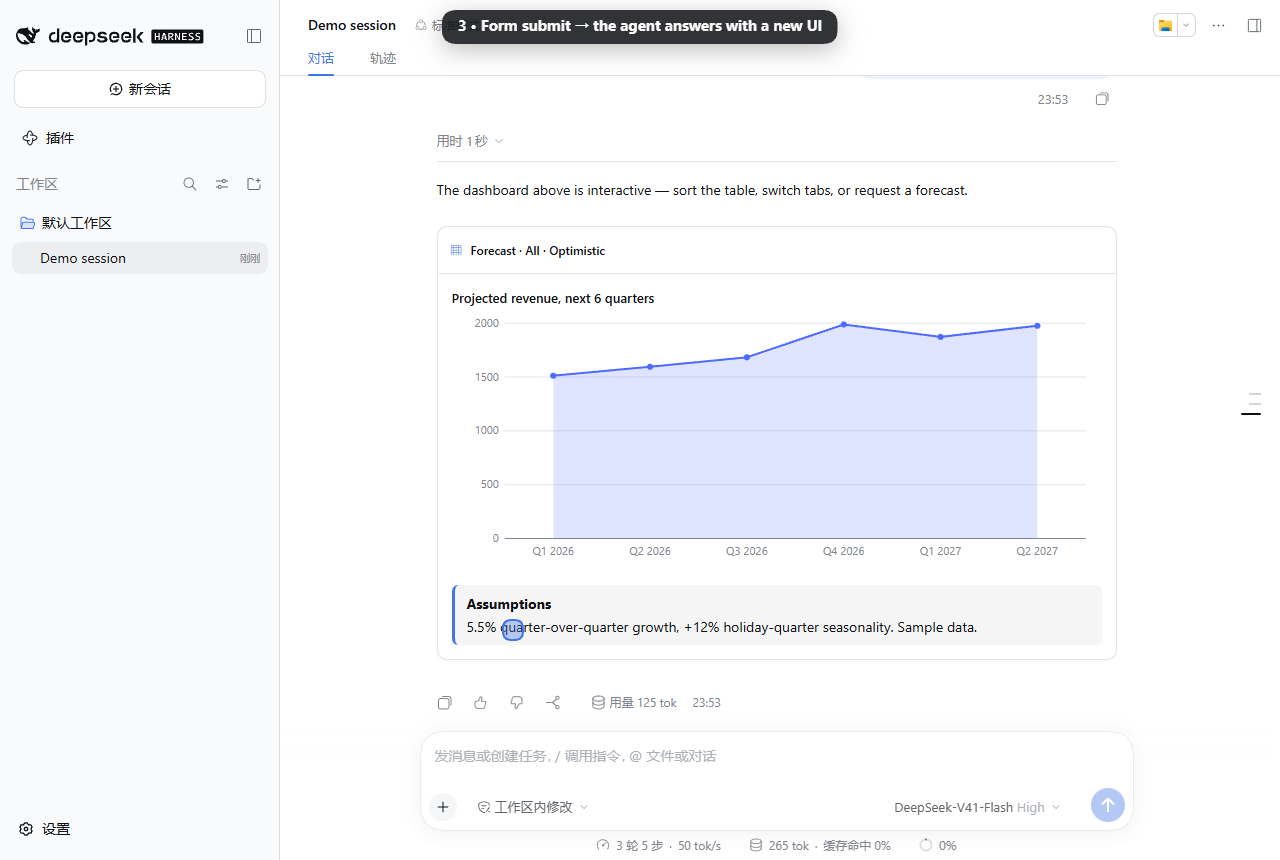This screenshot has width=1280, height=860.
Task: Add attachment with the plus icon
Action: pyautogui.click(x=443, y=807)
